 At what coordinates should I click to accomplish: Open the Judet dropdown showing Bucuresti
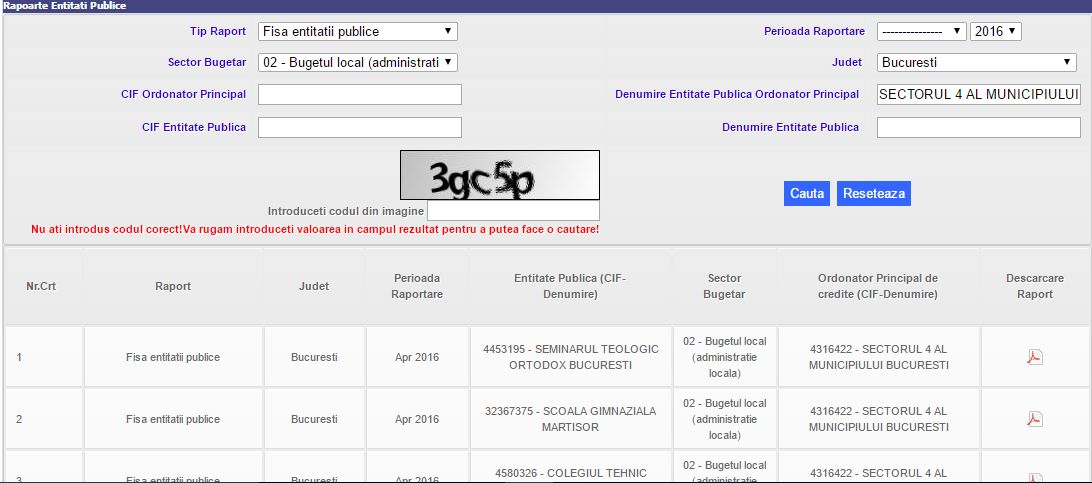click(x=977, y=62)
